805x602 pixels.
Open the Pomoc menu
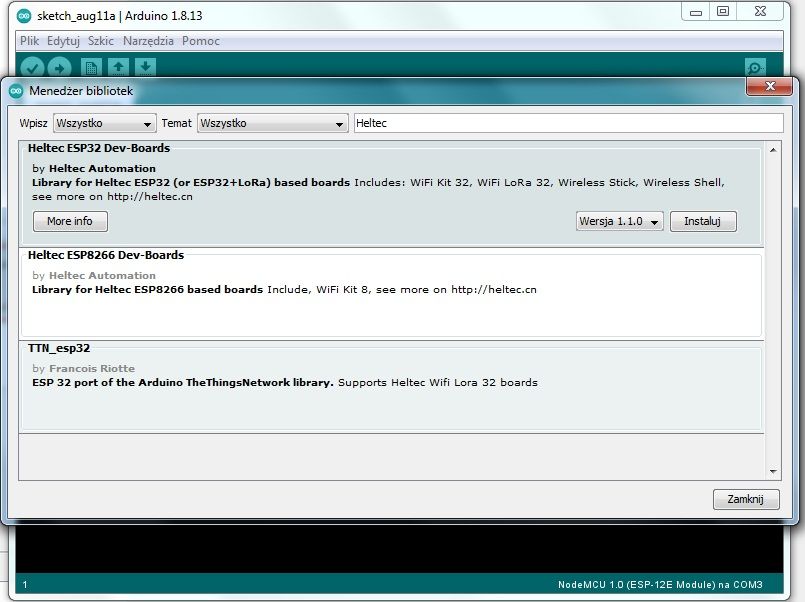click(201, 41)
